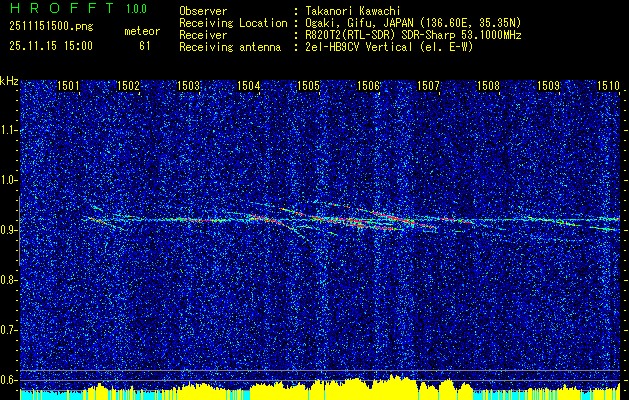Image resolution: width=629 pixels, height=400 pixels.
Task: Click the 'Receiving antenna' label
Action: (230, 47)
